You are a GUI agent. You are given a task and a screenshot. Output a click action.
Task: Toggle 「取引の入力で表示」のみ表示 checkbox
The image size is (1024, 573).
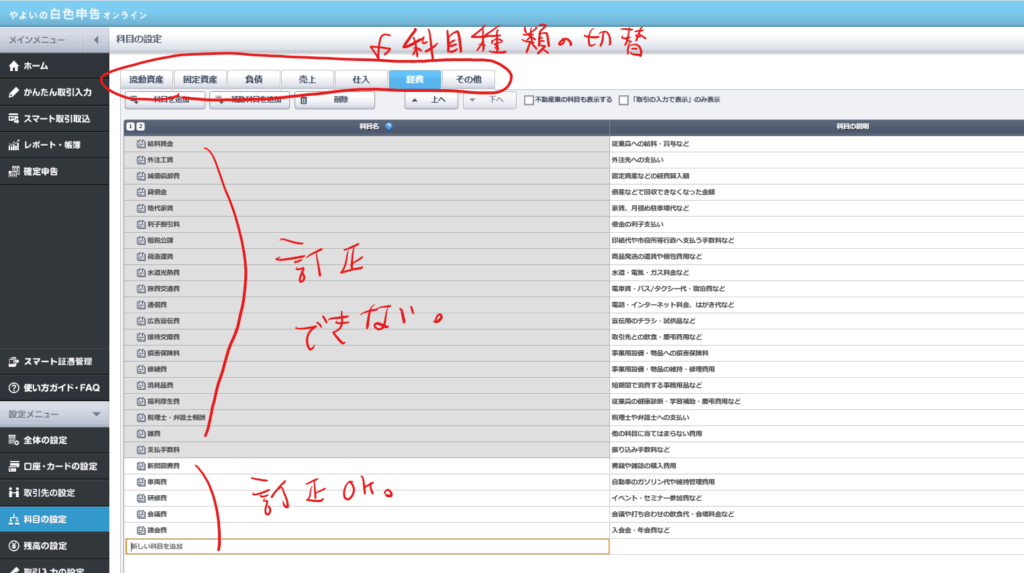[624, 100]
